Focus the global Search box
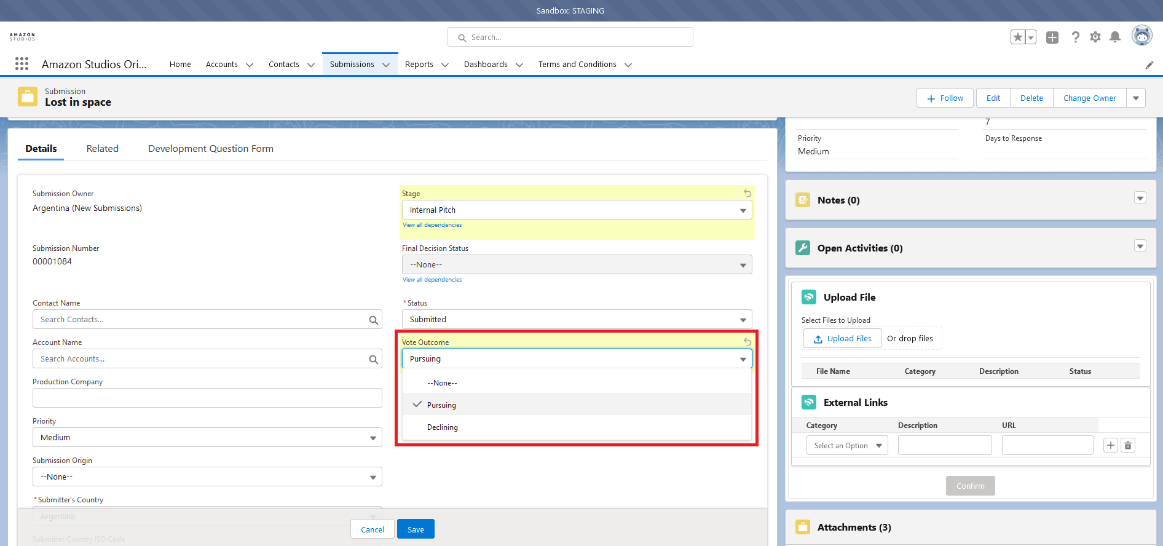This screenshot has width=1163, height=546. tap(570, 37)
